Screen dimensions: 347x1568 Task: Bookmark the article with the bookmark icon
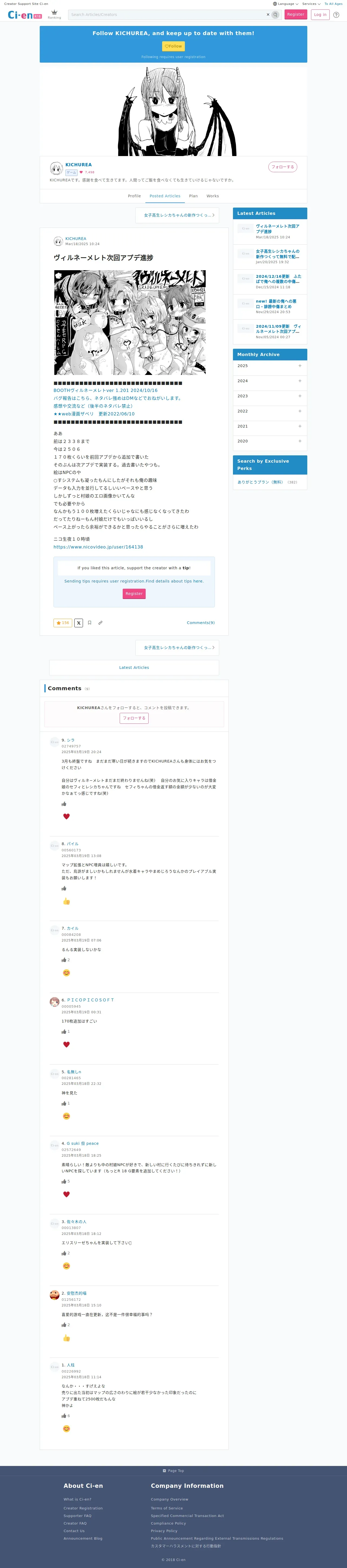(90, 623)
